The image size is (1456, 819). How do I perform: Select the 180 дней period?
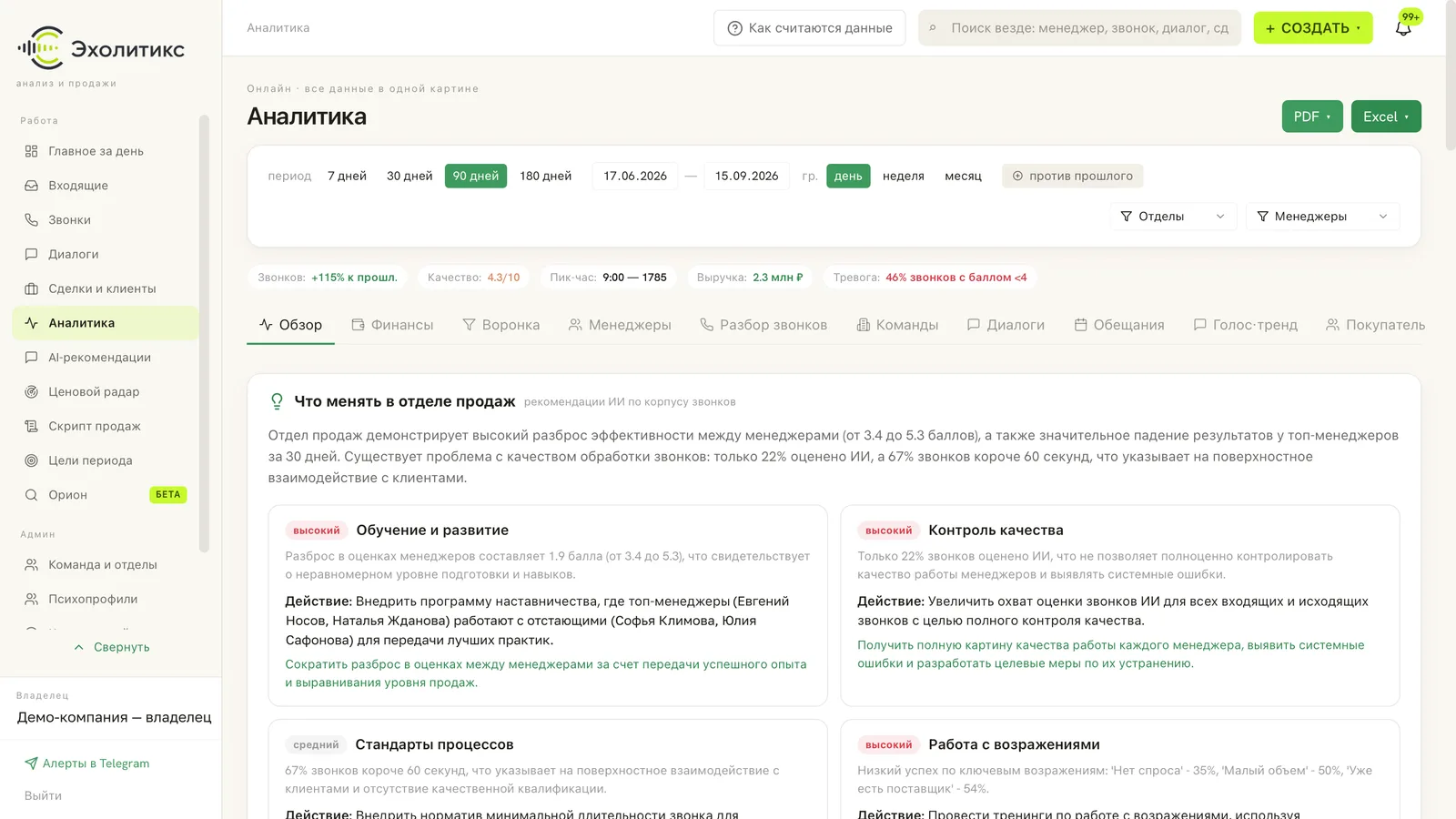coord(546,176)
